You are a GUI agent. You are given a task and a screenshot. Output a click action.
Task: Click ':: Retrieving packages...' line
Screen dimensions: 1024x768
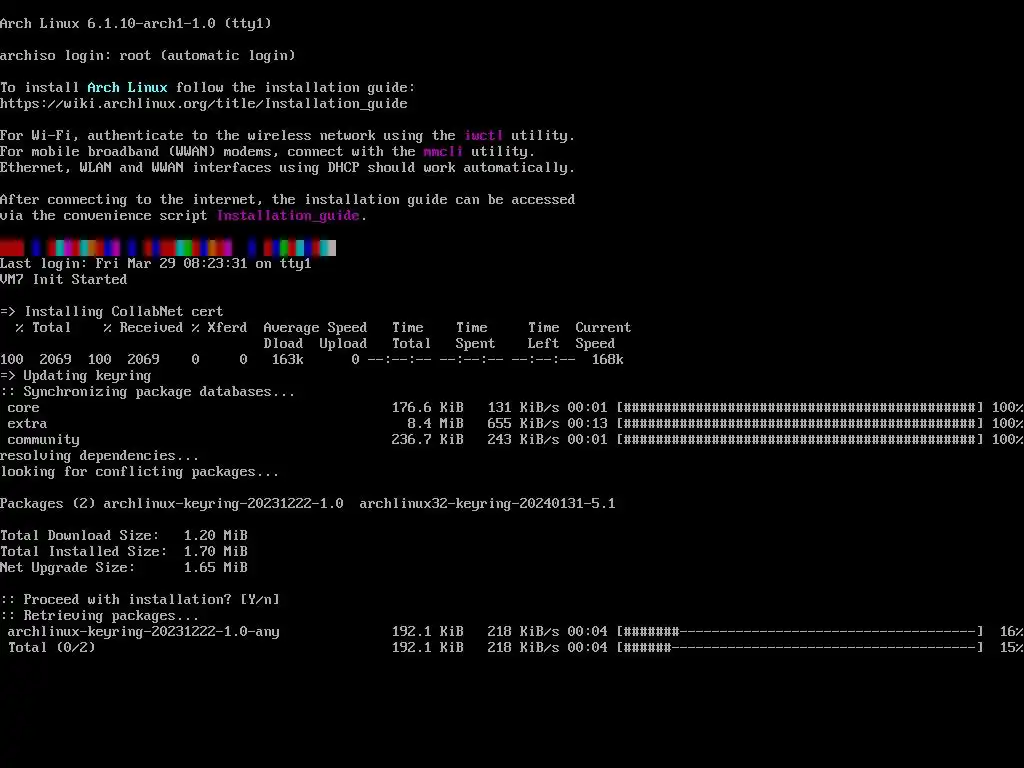(99, 615)
